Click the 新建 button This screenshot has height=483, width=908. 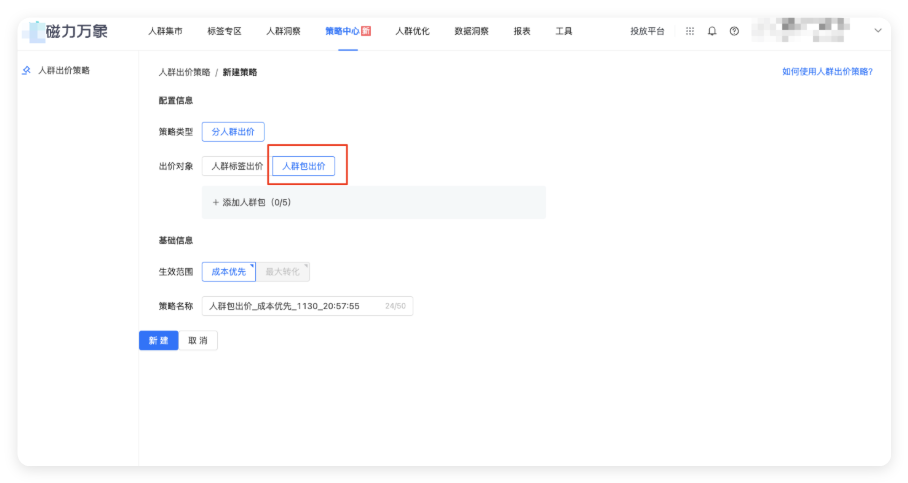pyautogui.click(x=159, y=341)
